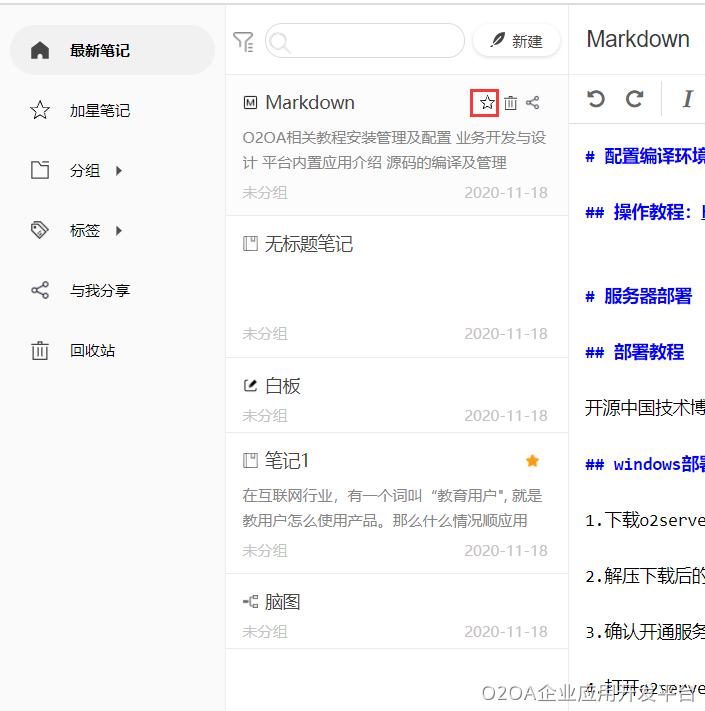Share the Markdown note
705x711 pixels.
pyautogui.click(x=533, y=102)
